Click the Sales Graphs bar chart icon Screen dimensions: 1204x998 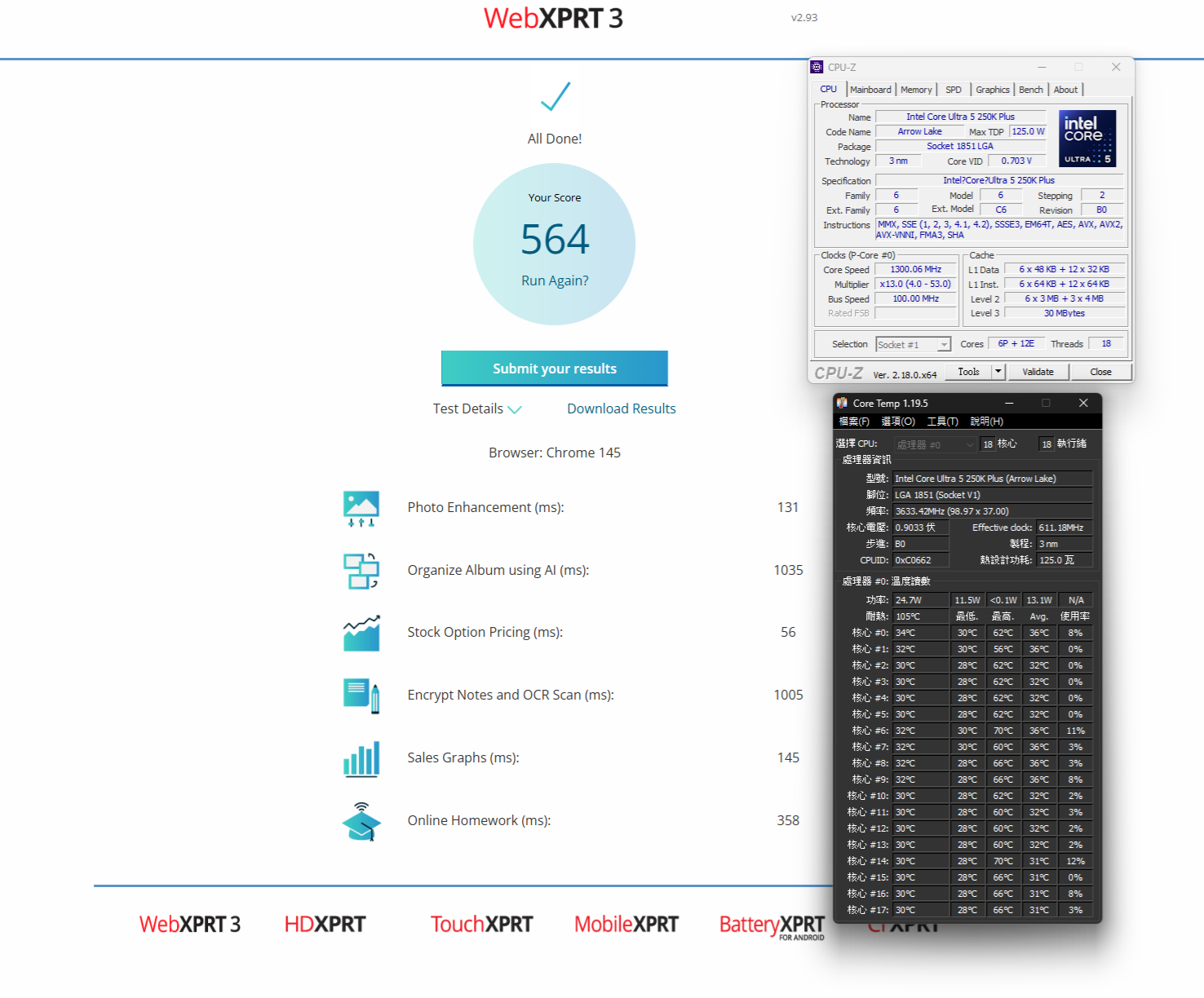click(x=361, y=758)
